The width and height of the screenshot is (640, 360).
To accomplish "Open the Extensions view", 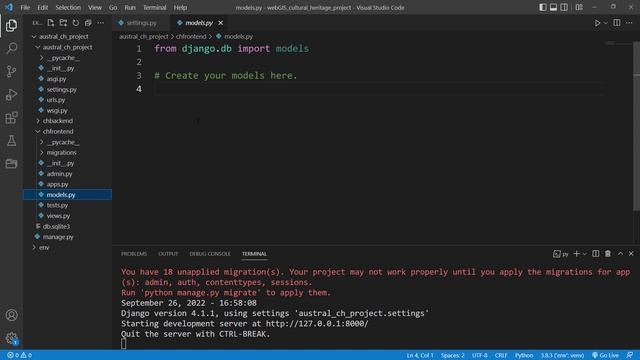I will click(11, 118).
